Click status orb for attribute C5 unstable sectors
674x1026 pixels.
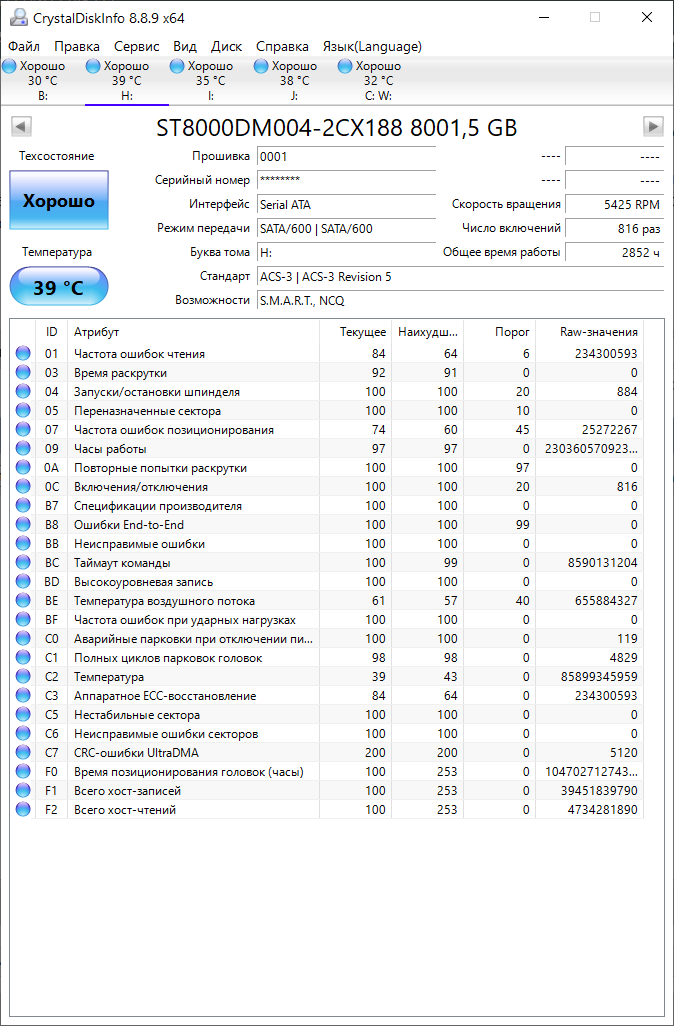click(x=23, y=714)
